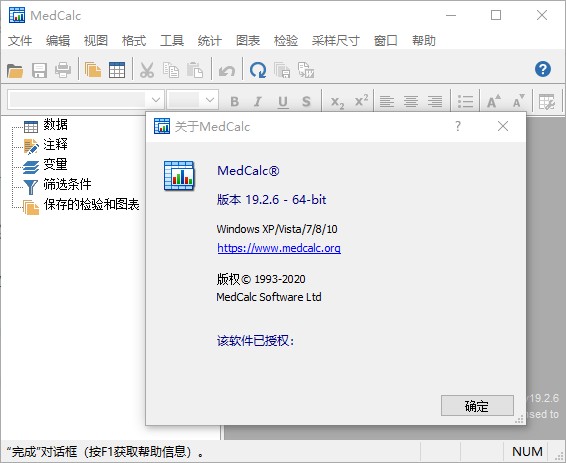Open the 文件 menu
The height and width of the screenshot is (463, 566).
point(20,40)
